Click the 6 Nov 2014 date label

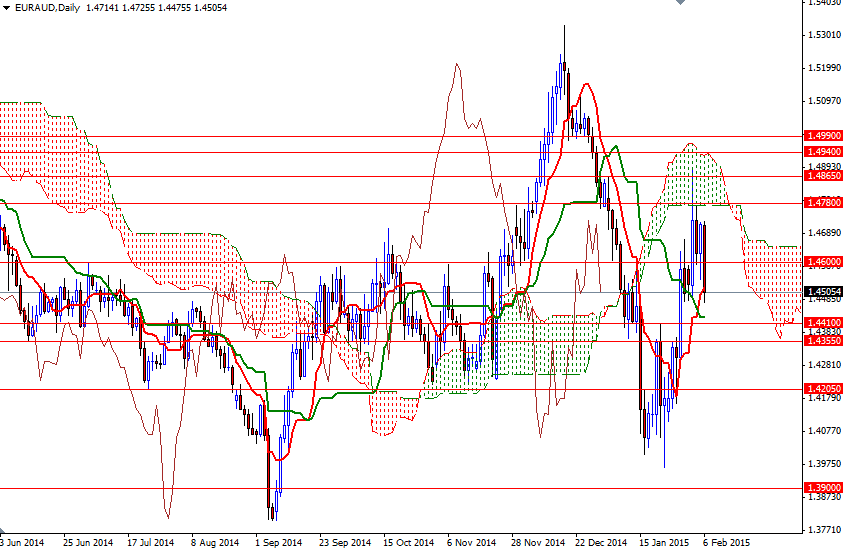point(471,542)
